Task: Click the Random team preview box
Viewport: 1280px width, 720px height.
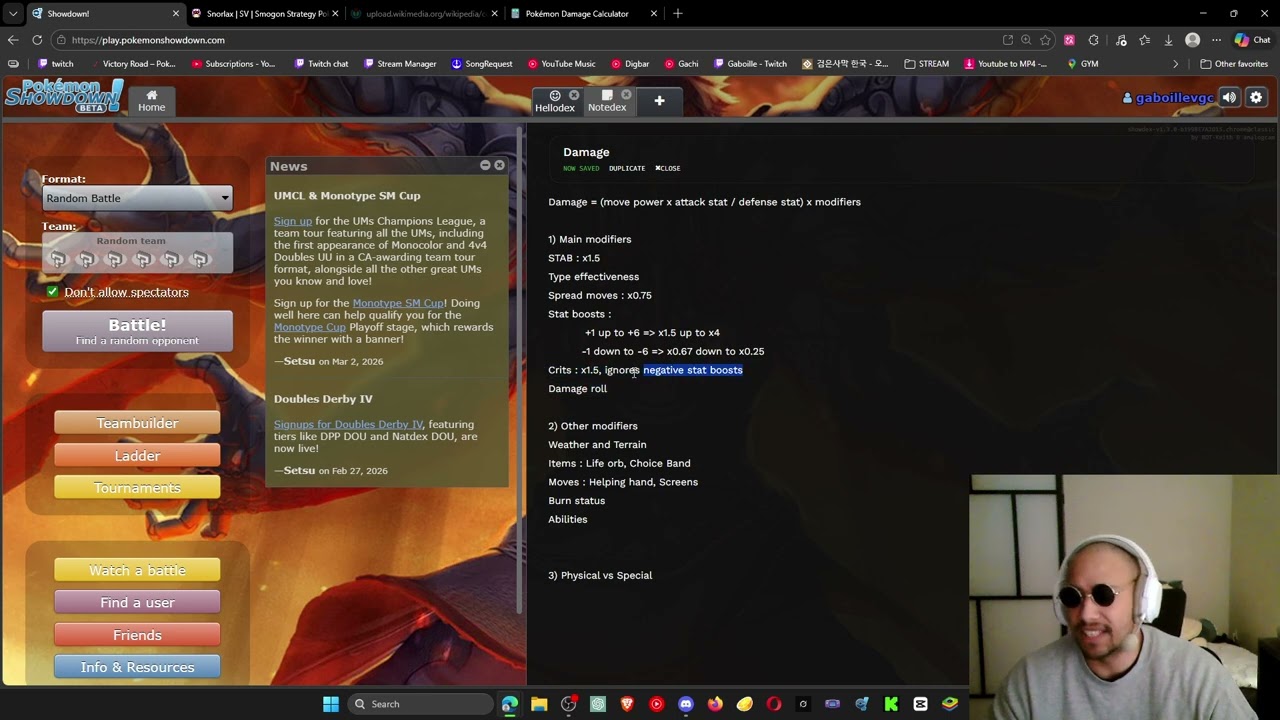Action: (x=137, y=253)
